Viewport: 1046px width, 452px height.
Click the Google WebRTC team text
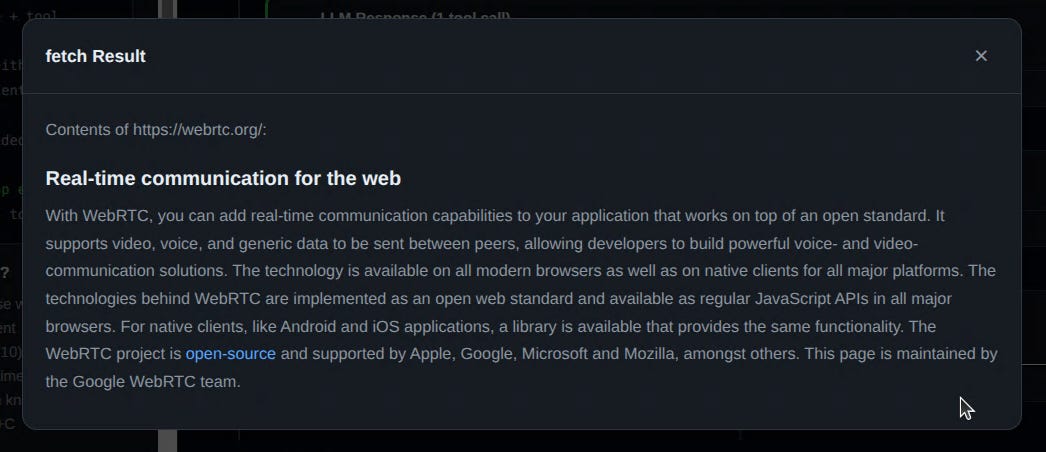156,382
